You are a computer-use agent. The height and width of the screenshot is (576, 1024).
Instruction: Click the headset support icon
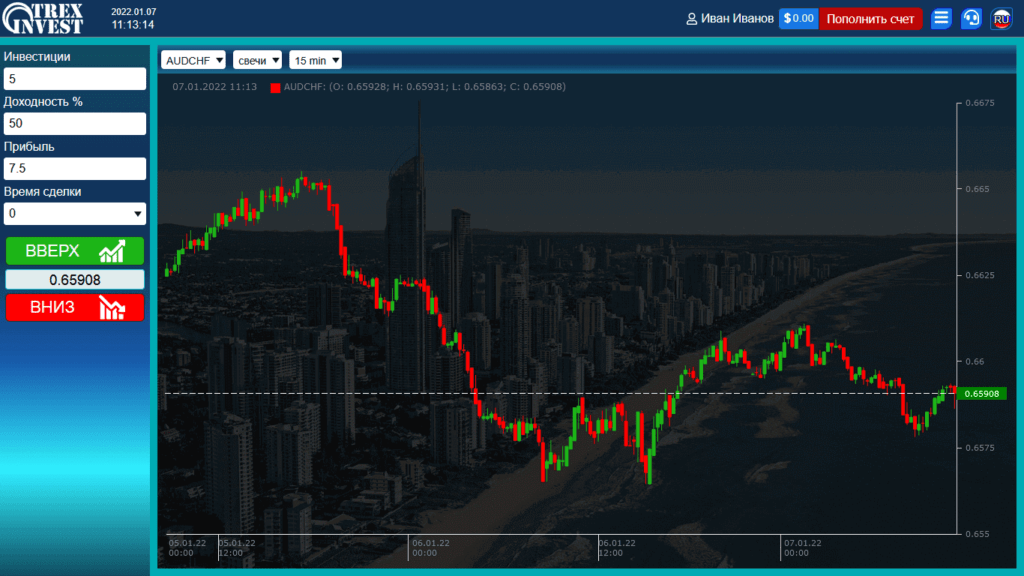pyautogui.click(x=971, y=18)
